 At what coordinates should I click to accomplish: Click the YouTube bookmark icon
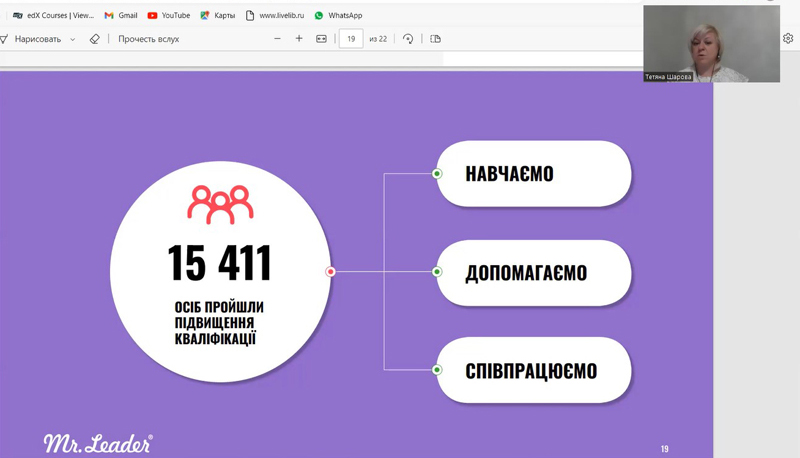153,16
